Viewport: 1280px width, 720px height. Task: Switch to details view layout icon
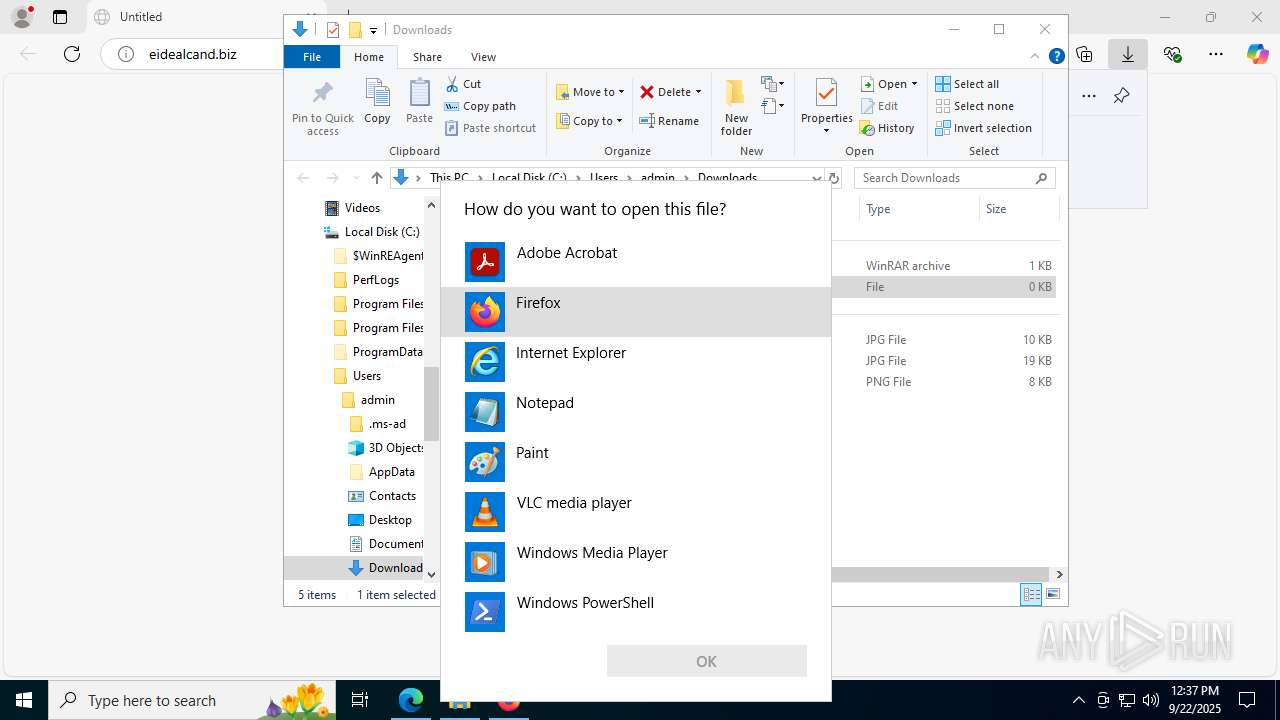coord(1031,595)
